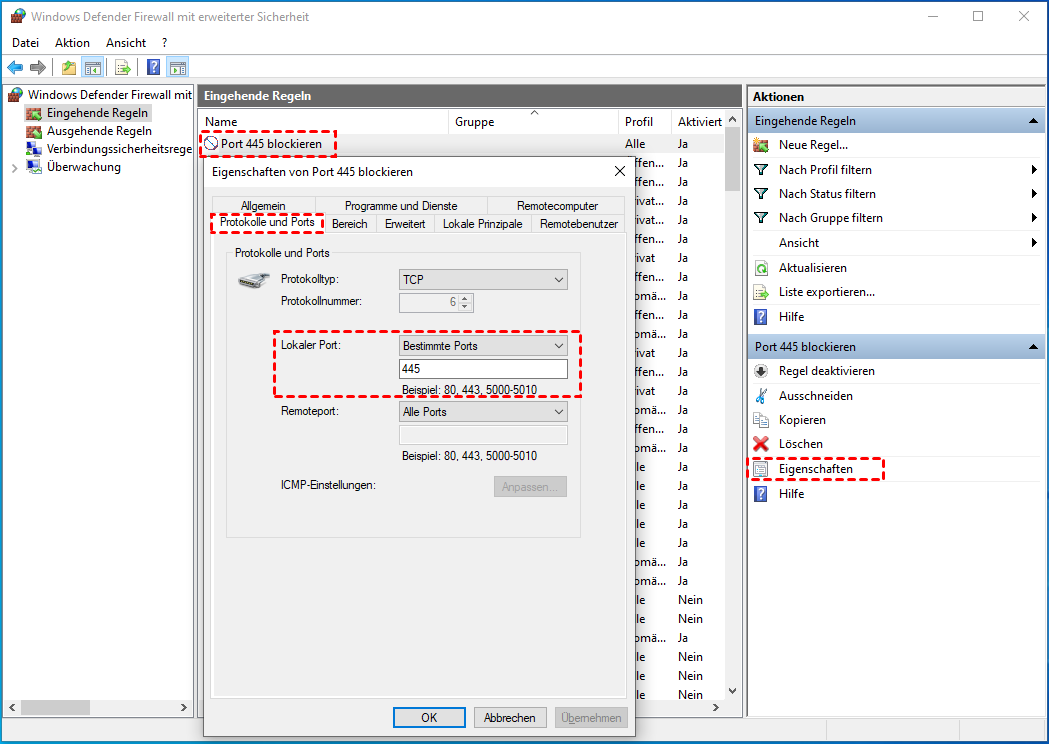Click the Nach Profil filtern funnel icon
Screen dimensions: 1049x744
click(x=761, y=170)
